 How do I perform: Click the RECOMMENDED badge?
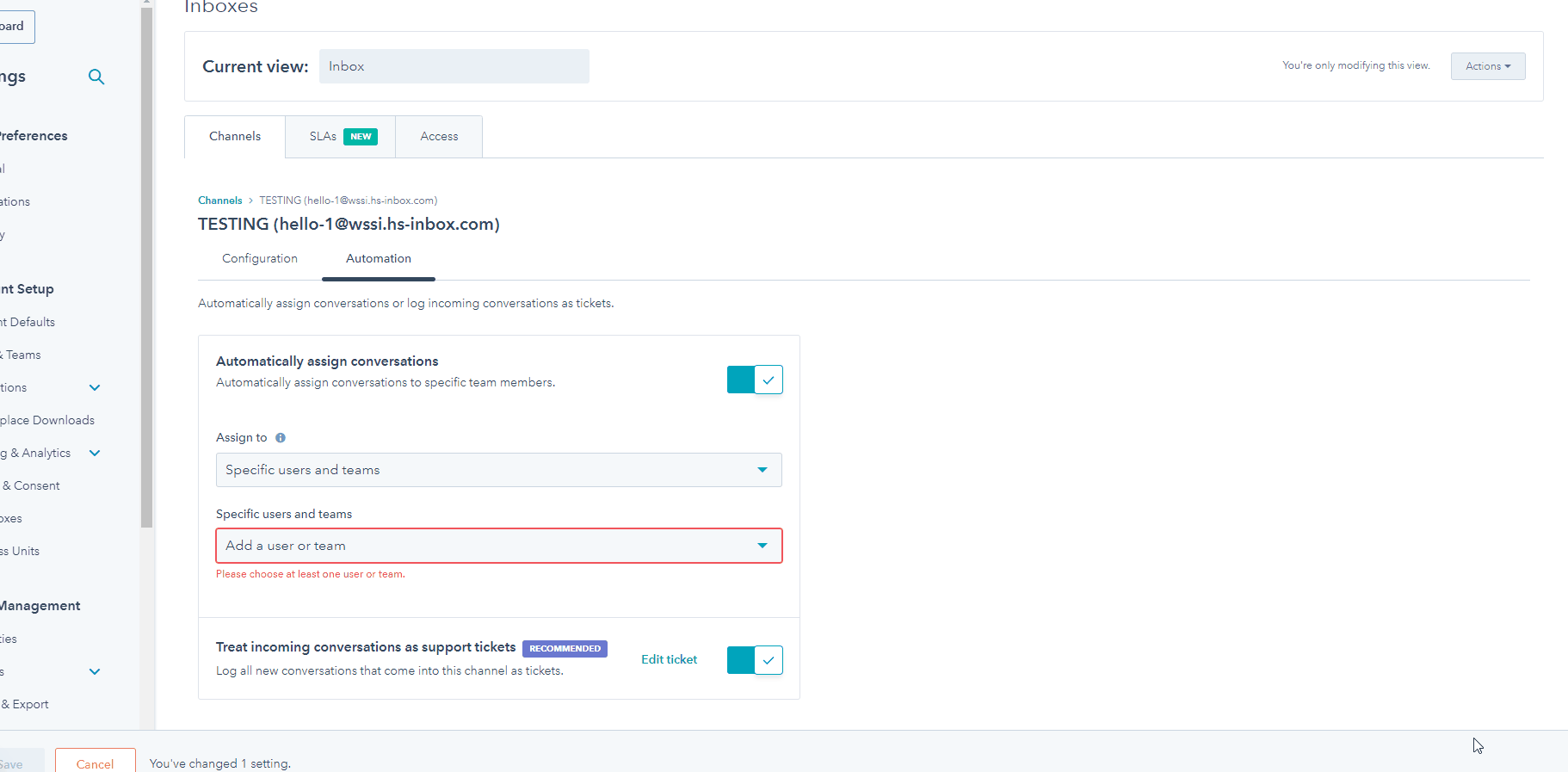565,649
